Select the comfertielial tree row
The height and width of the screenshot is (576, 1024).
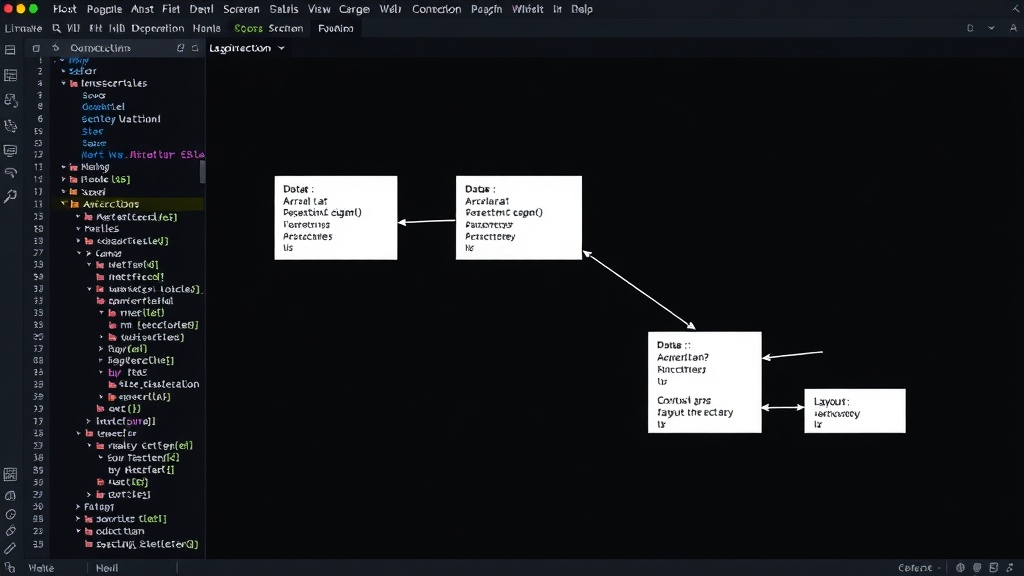point(140,301)
